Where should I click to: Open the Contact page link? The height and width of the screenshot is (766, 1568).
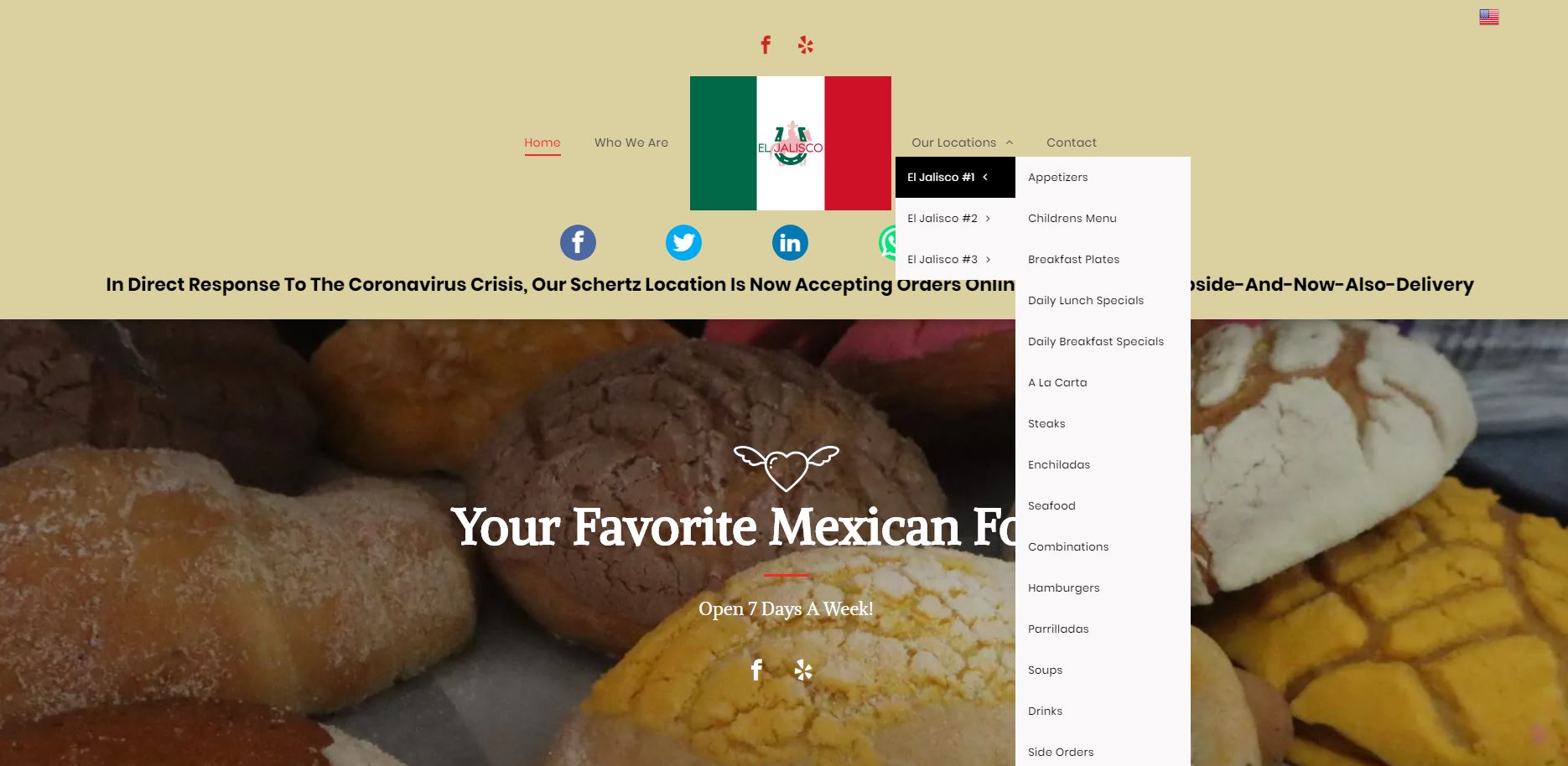(1072, 142)
